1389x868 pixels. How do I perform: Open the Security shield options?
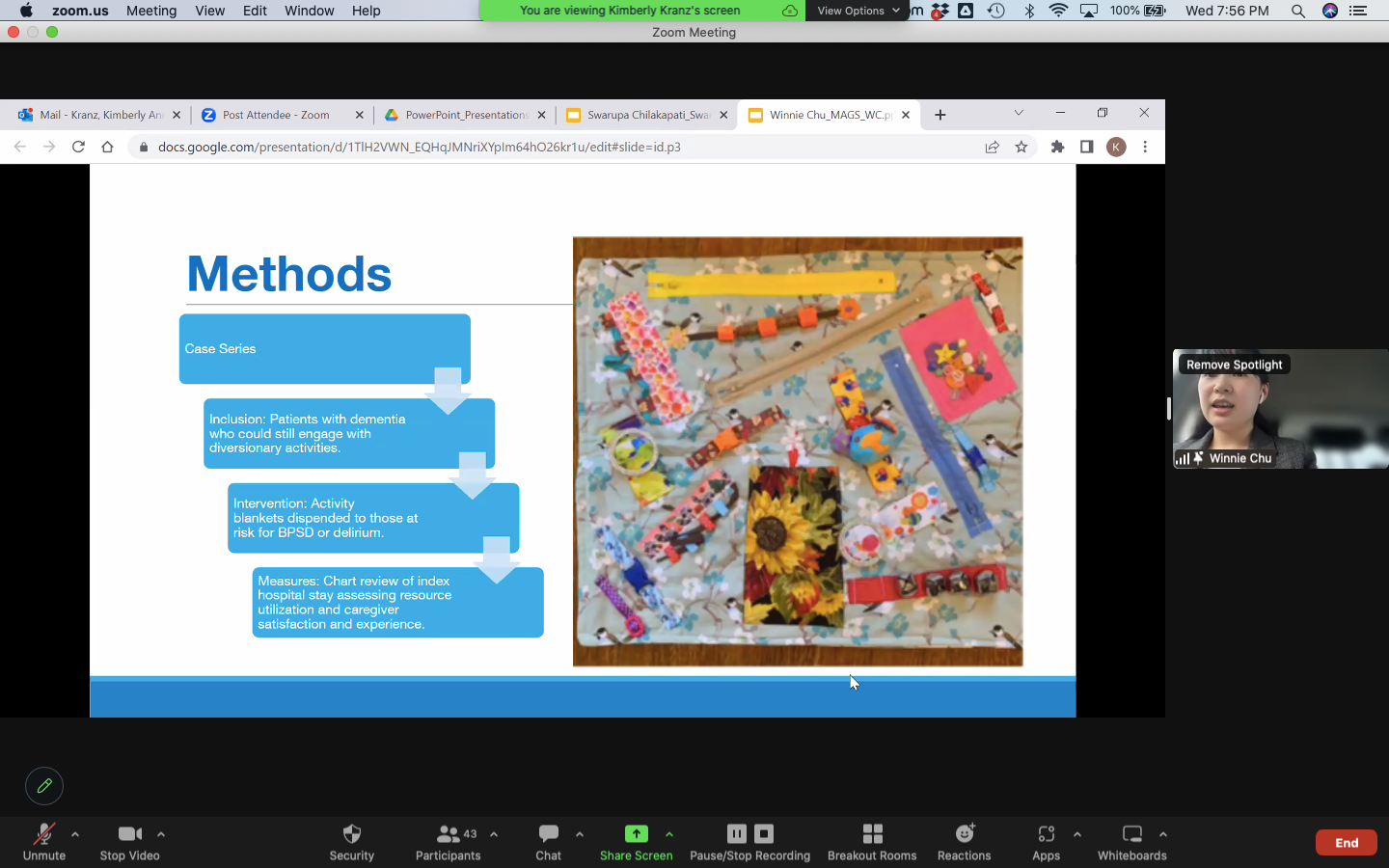pyautogui.click(x=351, y=842)
